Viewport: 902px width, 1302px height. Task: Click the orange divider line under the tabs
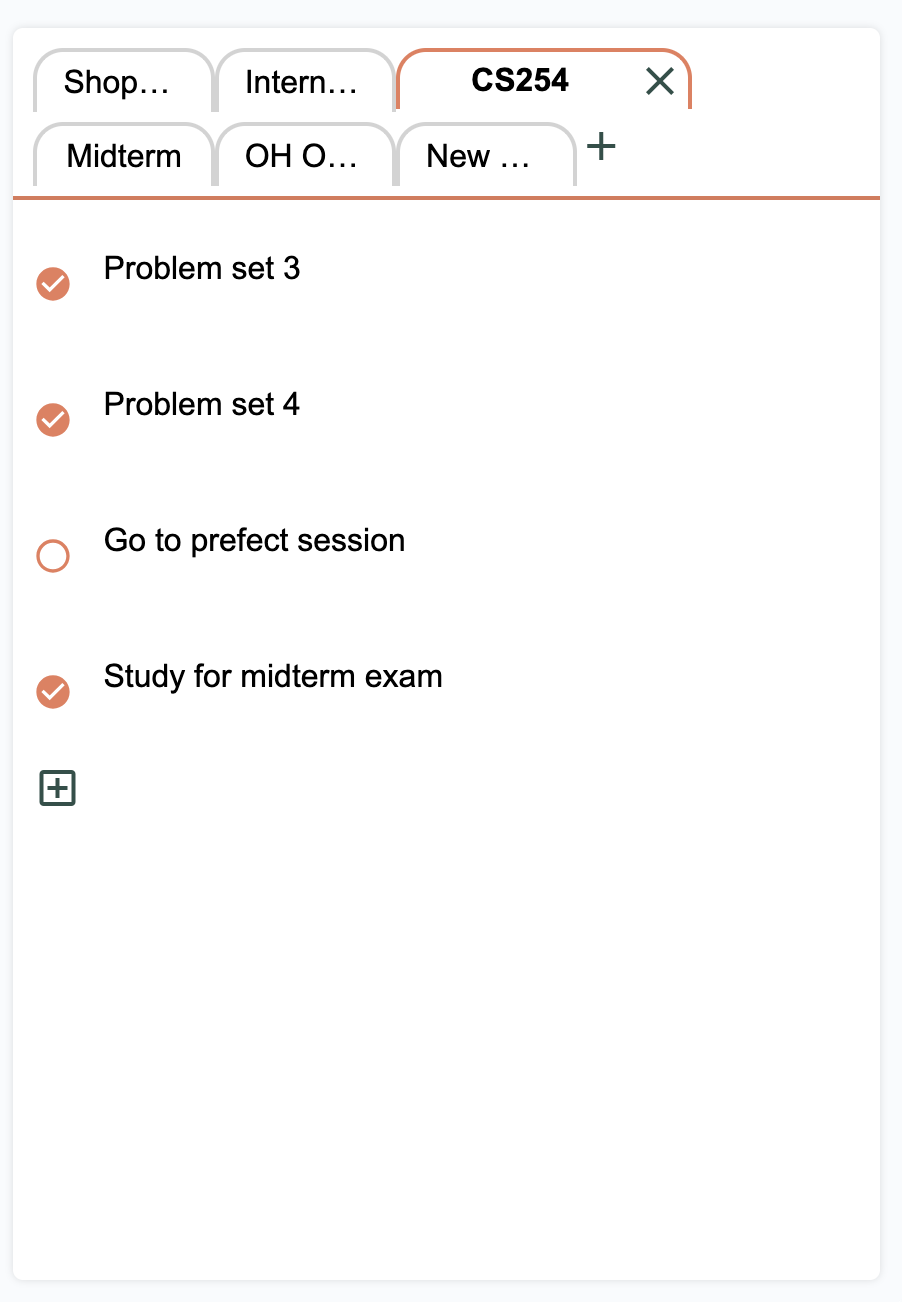(x=446, y=198)
